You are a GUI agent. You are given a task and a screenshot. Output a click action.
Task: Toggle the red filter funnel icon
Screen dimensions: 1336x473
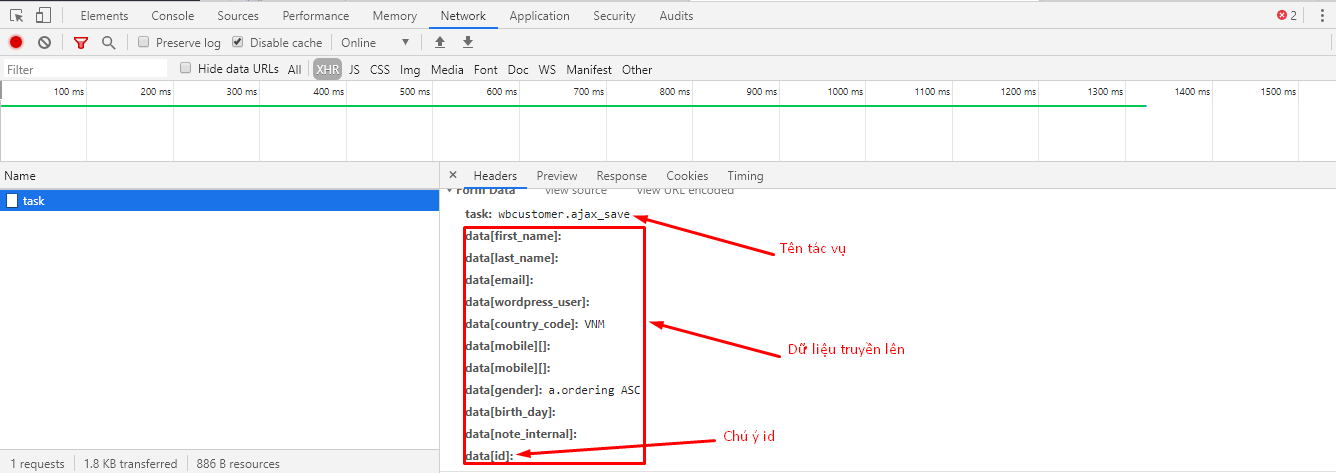click(81, 42)
